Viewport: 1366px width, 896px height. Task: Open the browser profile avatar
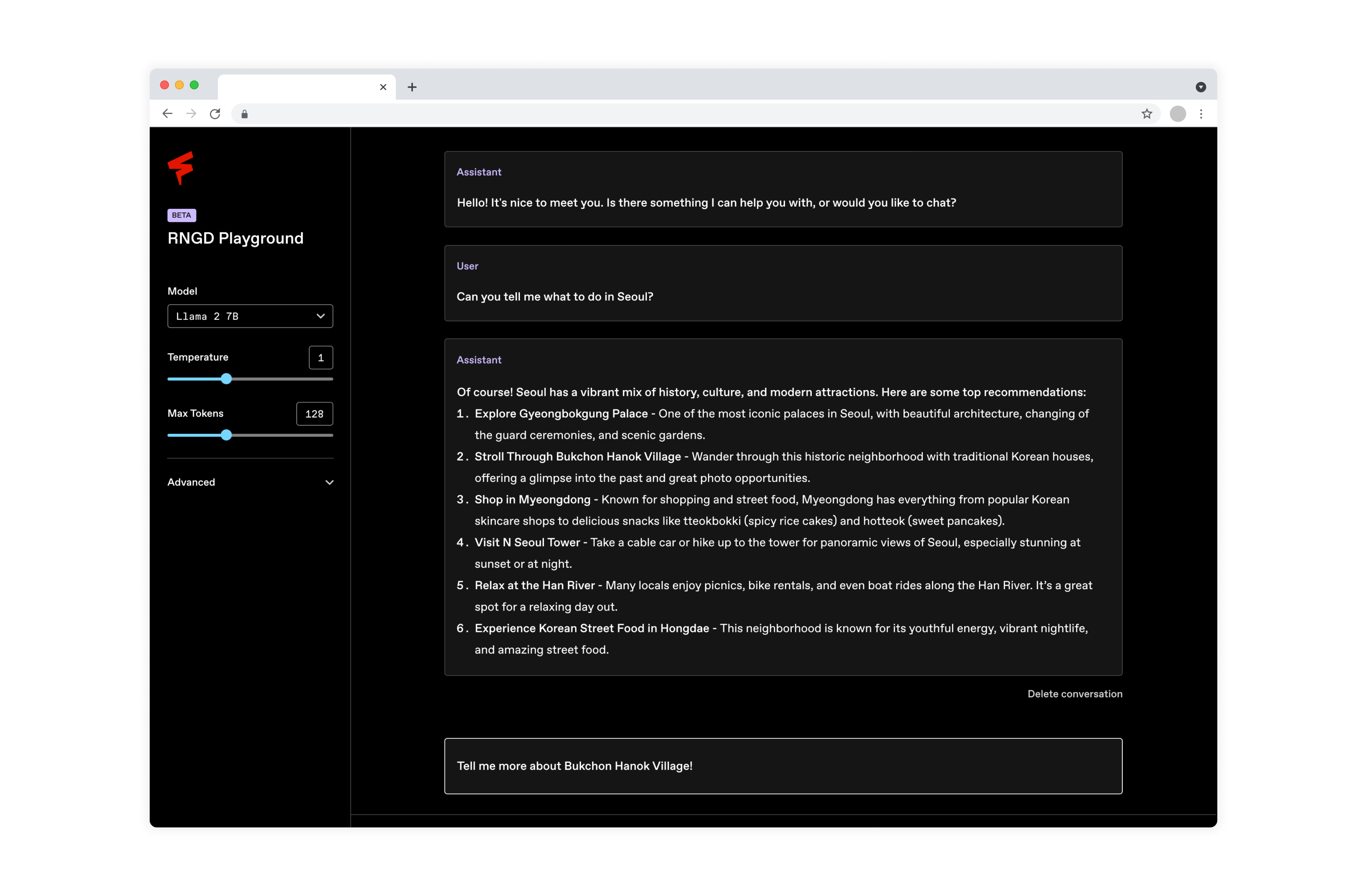tap(1177, 114)
